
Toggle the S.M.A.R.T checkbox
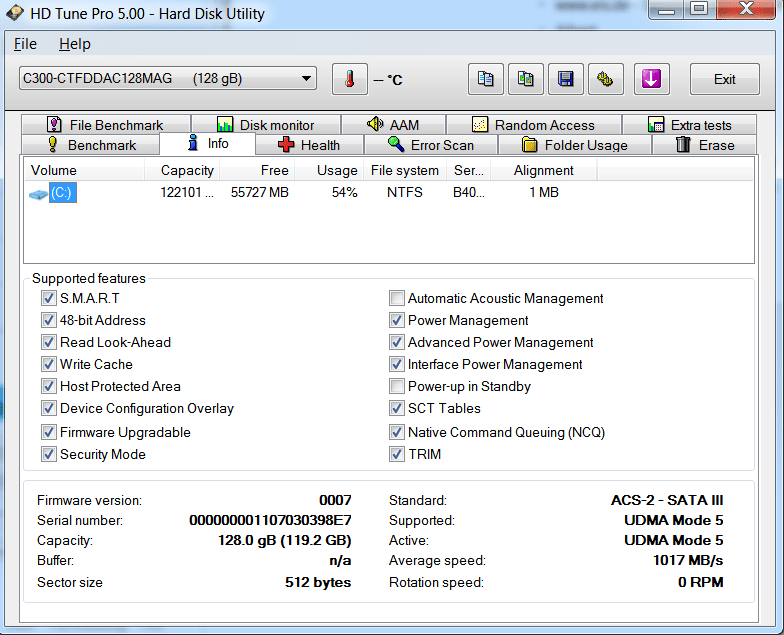tap(48, 298)
